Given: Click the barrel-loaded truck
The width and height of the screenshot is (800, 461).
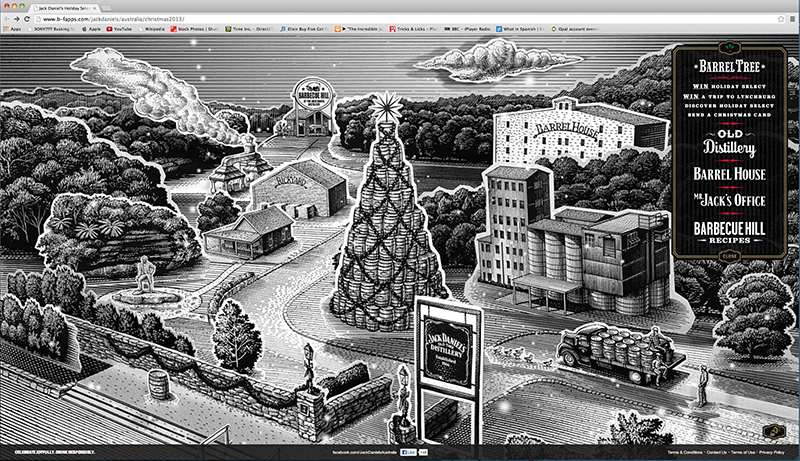Looking at the screenshot, I should click(x=620, y=352).
